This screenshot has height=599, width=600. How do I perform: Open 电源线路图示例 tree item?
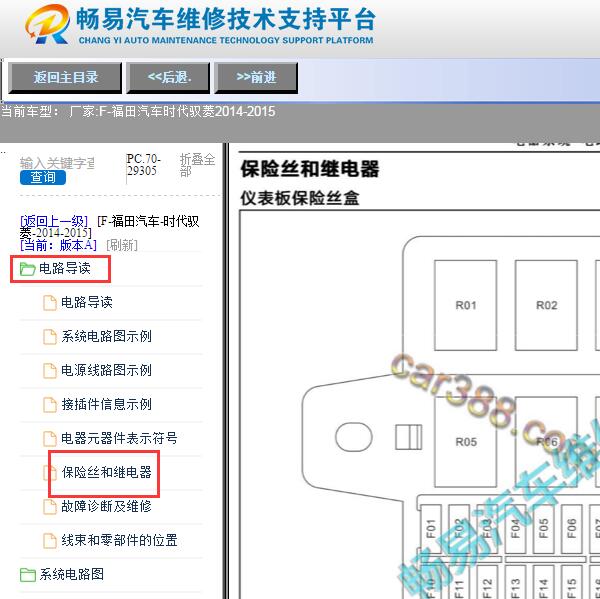tap(106, 370)
